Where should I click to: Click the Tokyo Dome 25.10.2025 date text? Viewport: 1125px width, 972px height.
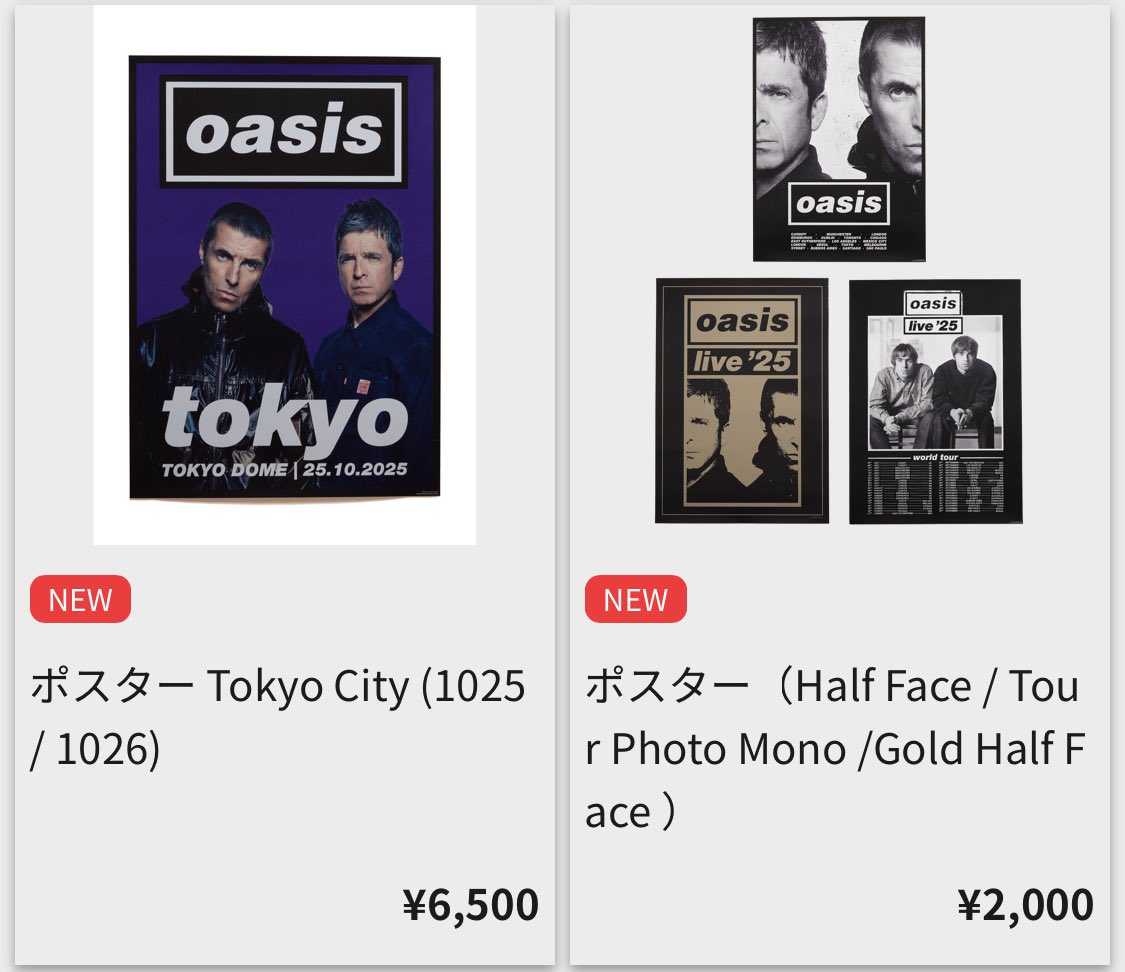tap(286, 467)
